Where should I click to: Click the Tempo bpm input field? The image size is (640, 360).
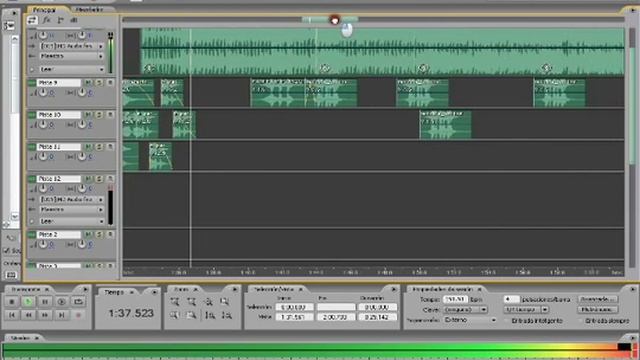(x=455, y=299)
